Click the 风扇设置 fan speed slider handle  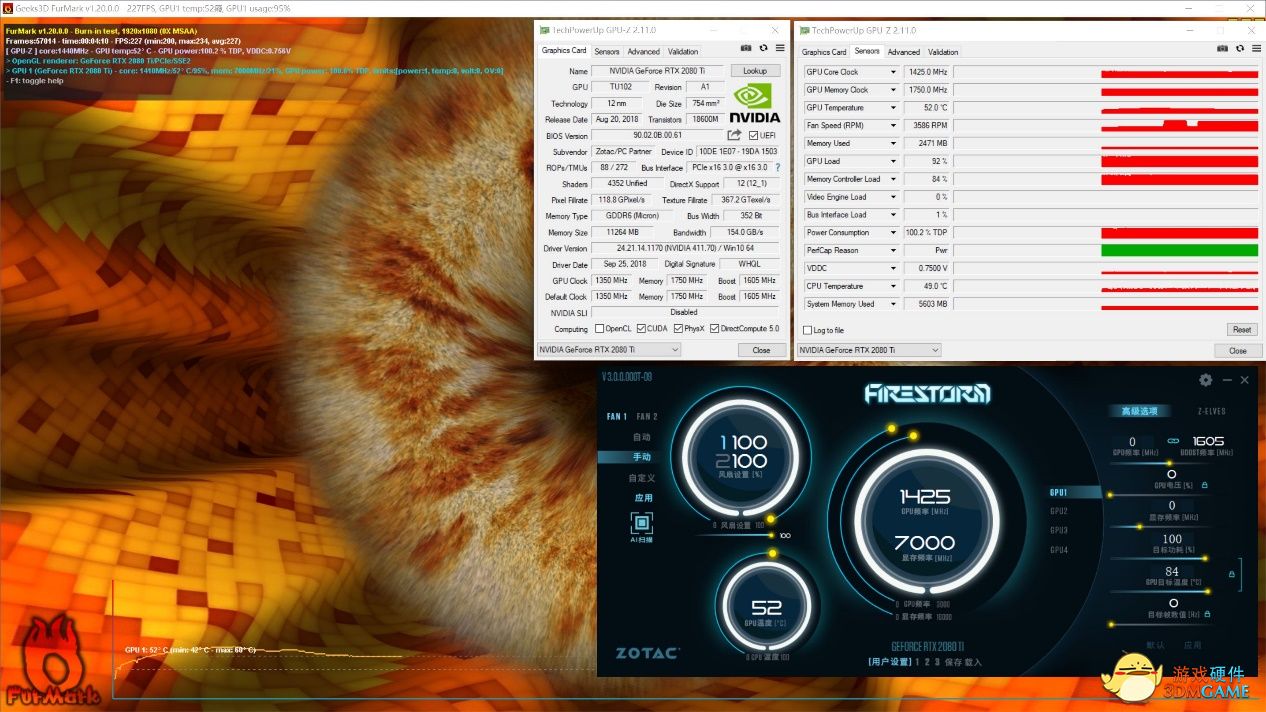tap(771, 535)
